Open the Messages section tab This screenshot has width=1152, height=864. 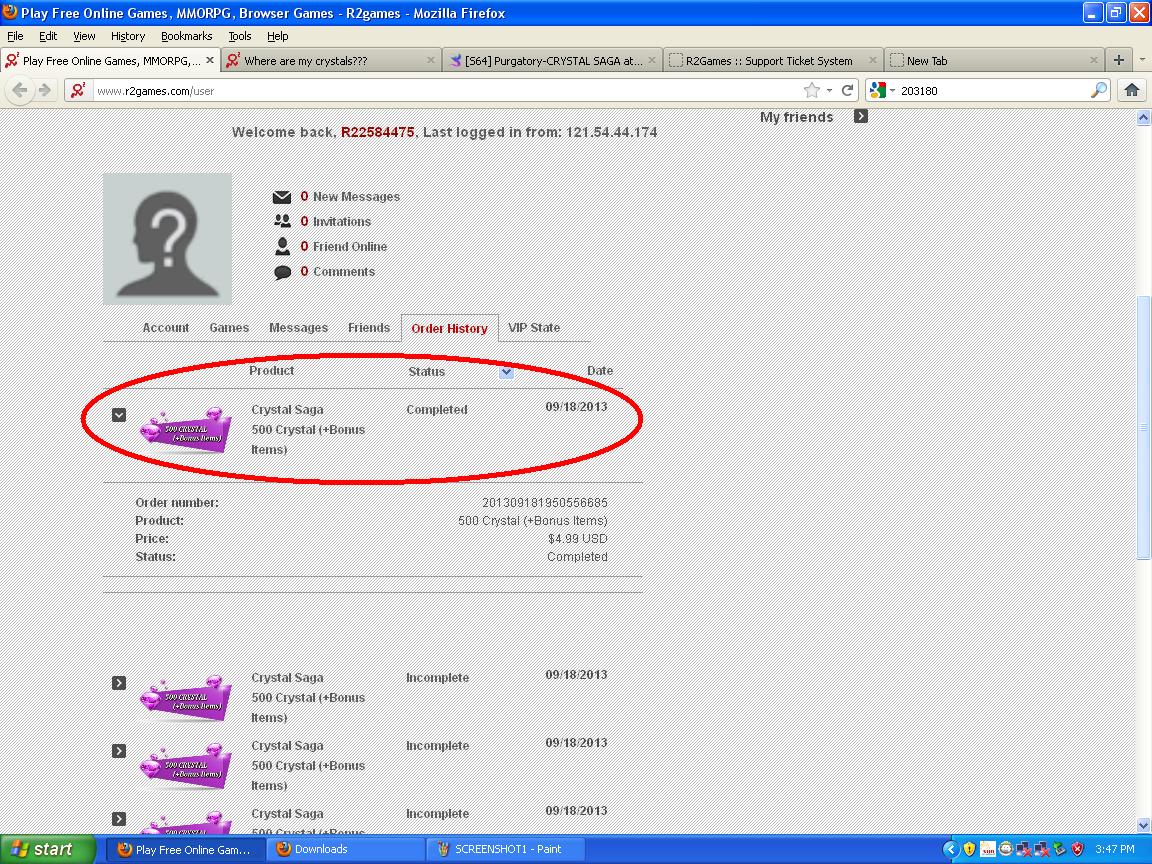(298, 328)
